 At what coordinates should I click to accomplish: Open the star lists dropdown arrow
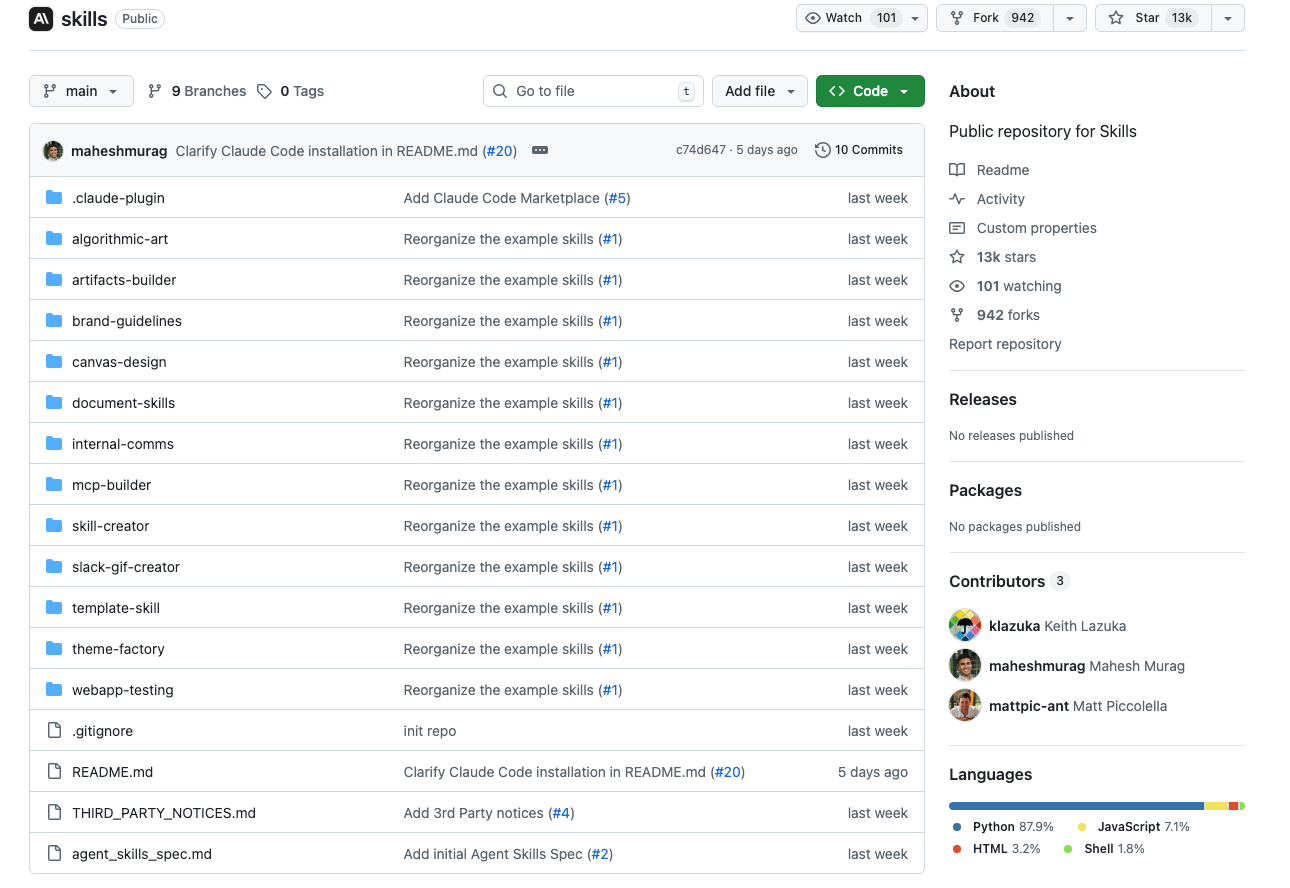[x=1228, y=18]
